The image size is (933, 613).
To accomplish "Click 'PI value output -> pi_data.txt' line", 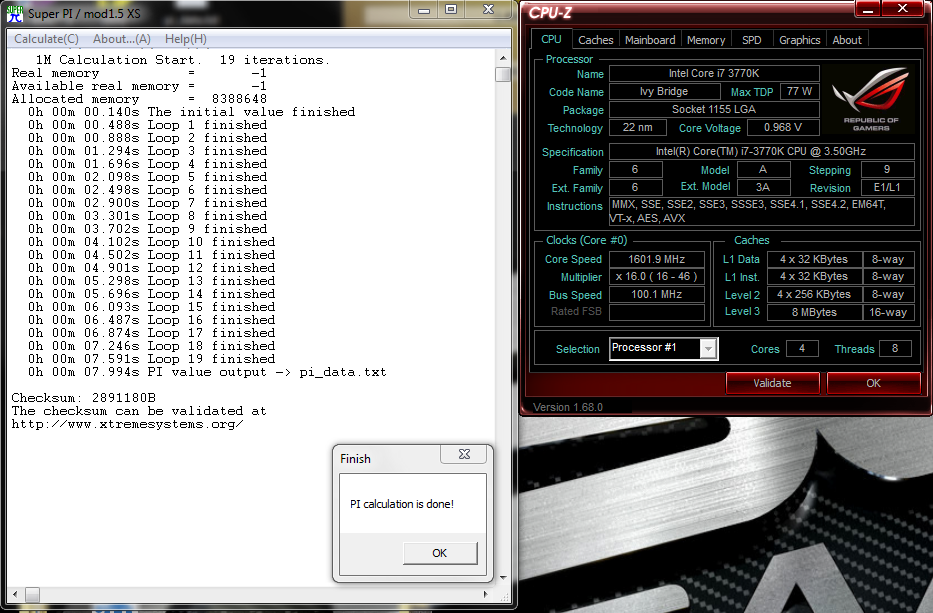I will coord(207,372).
